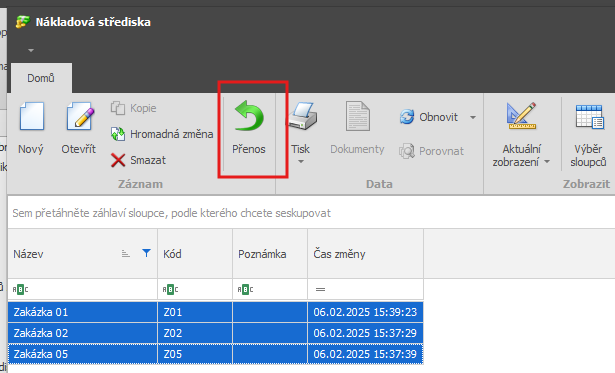This screenshot has width=615, height=373.
Task: Click the 06.02.2025 15:37:39 timestamp cell
Action: [x=366, y=354]
